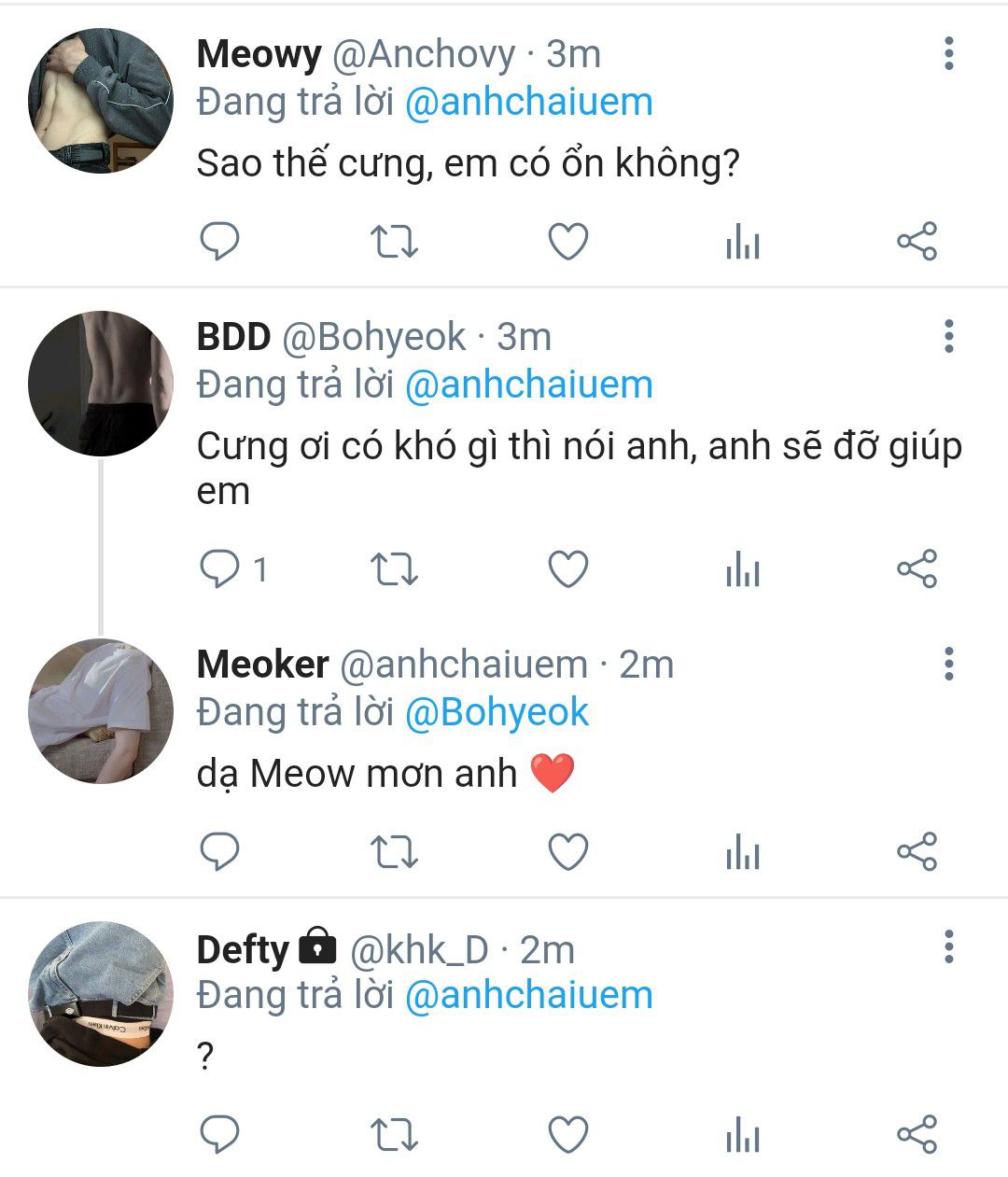
Task: Open more options for Meowy's tweet
Action: tap(948, 54)
